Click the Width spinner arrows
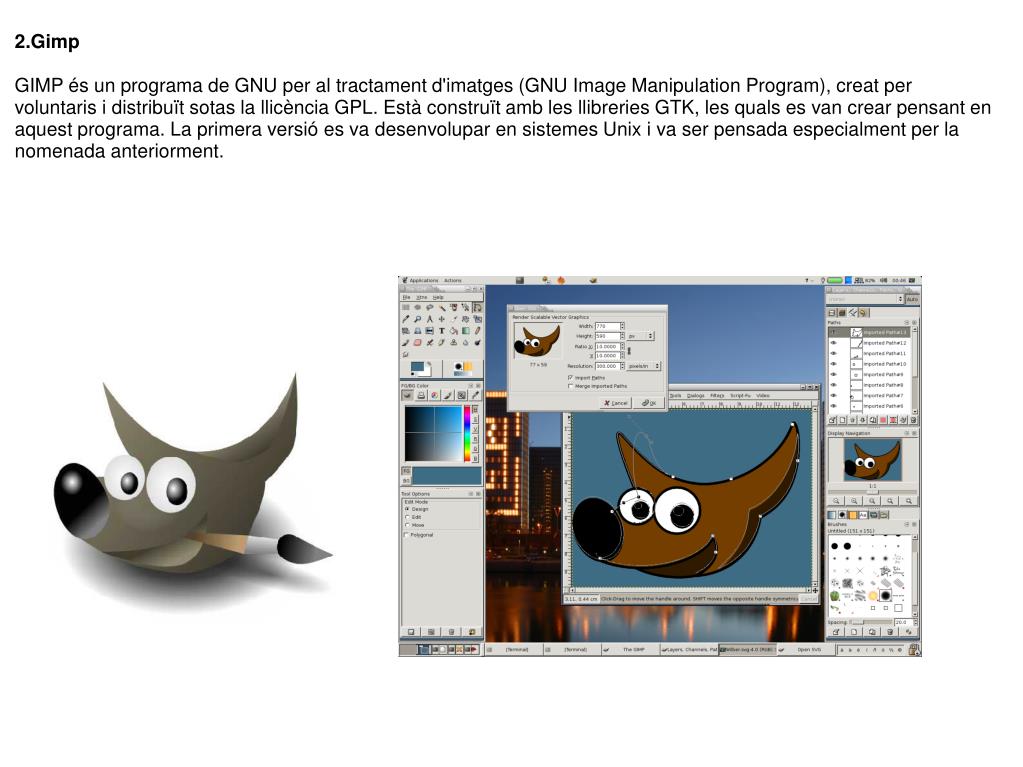 click(622, 326)
